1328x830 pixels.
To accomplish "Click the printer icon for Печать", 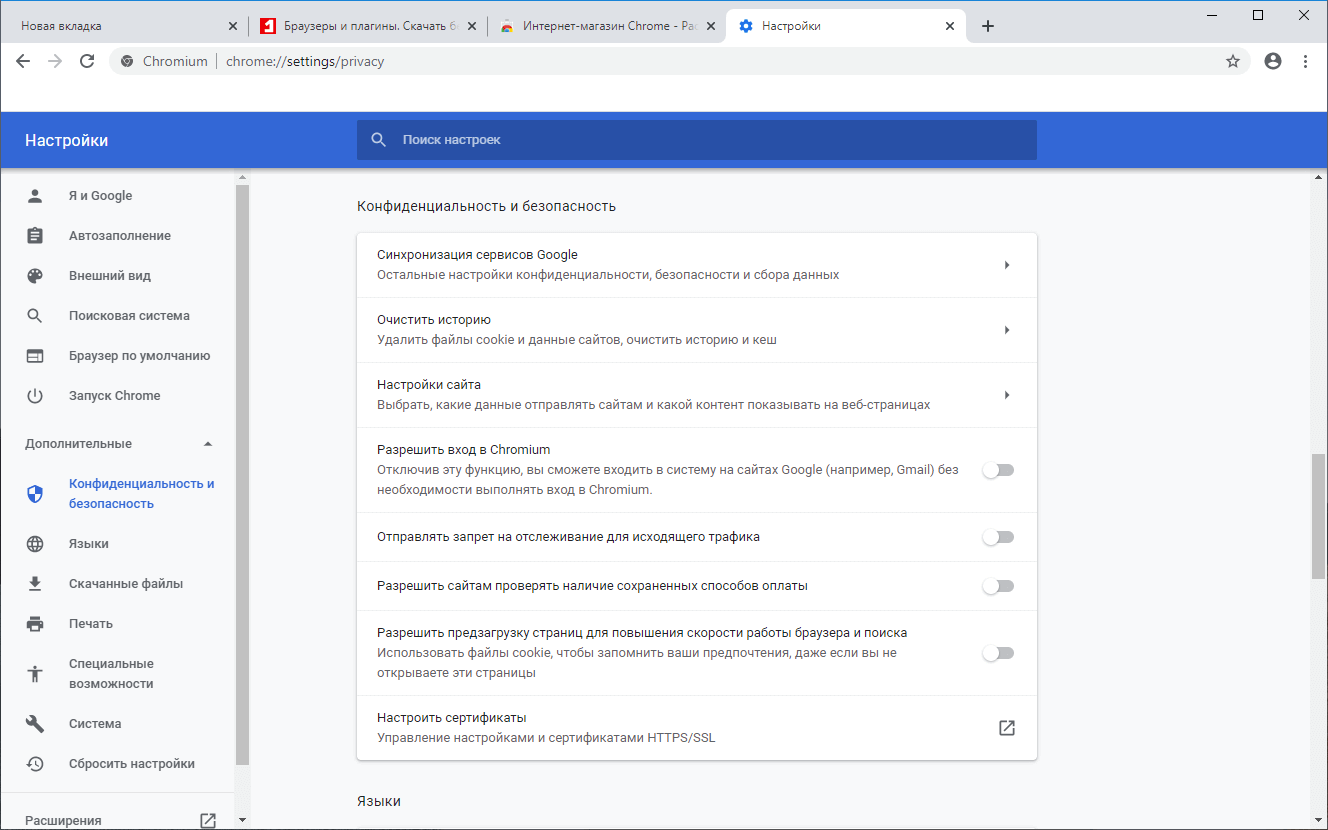I will [35, 624].
